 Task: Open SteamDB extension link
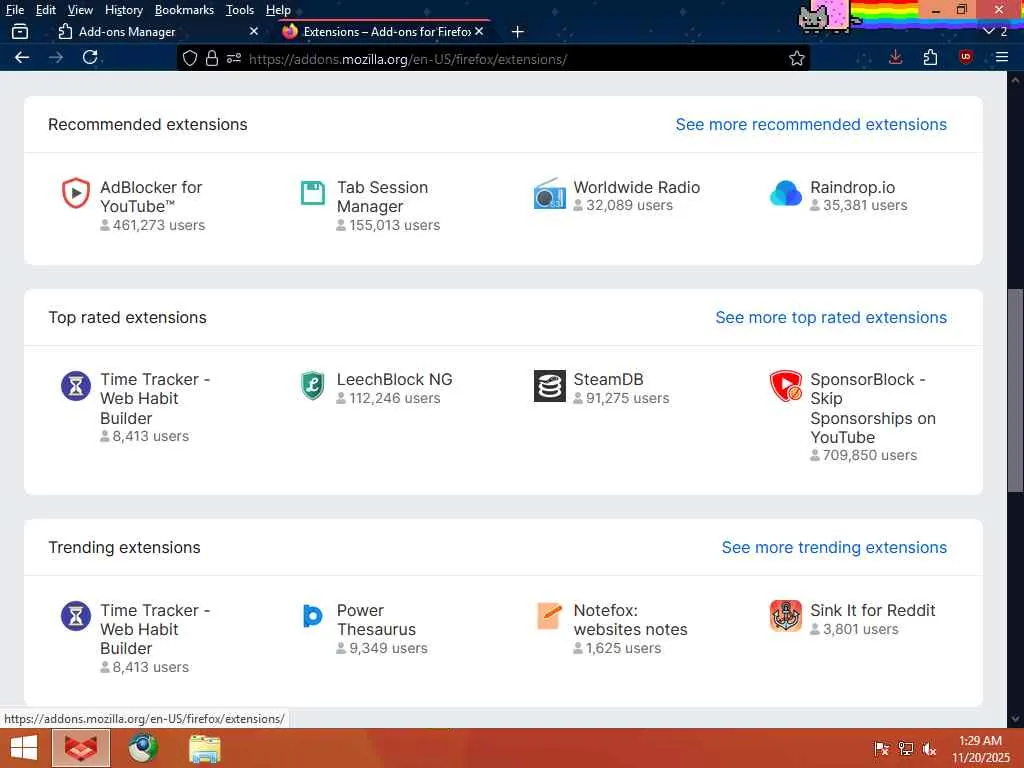[608, 379]
